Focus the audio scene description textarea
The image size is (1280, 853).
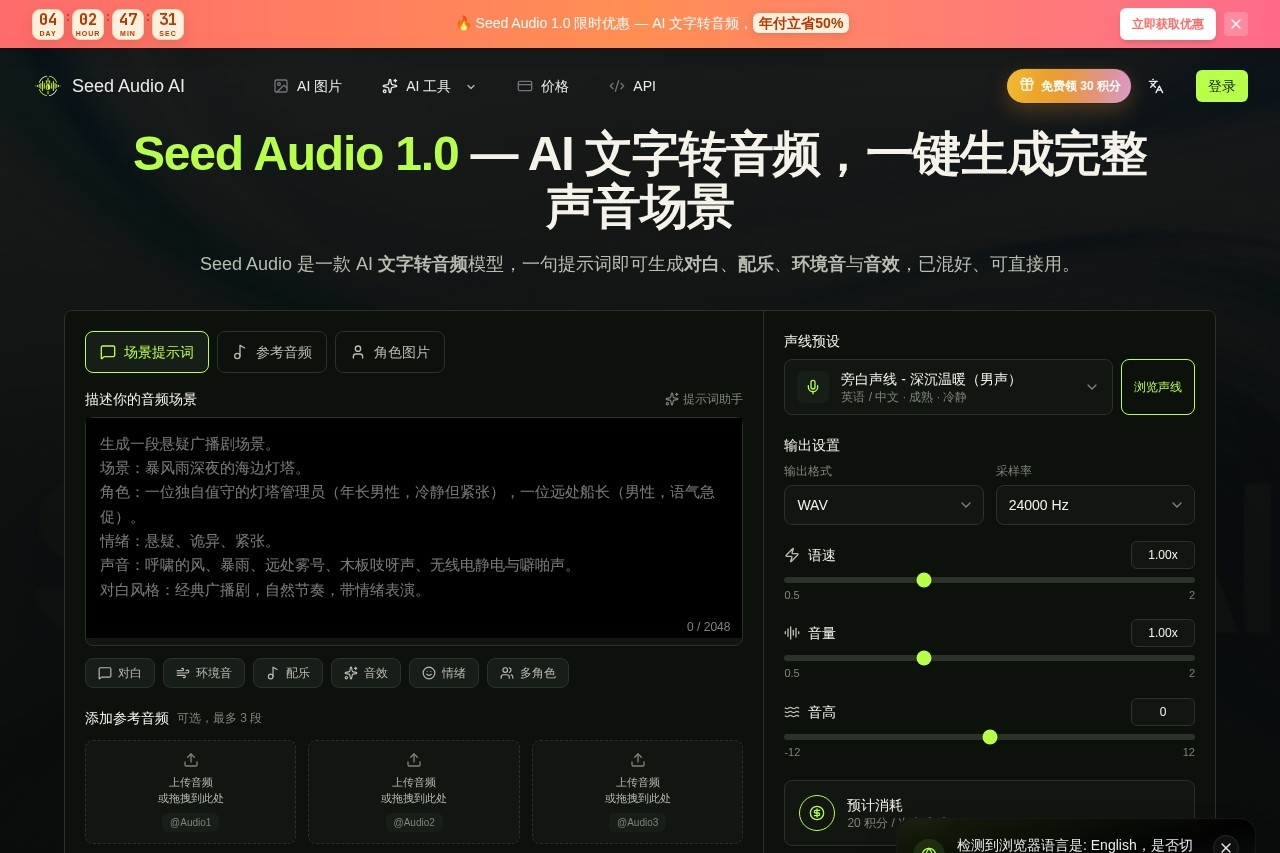coord(414,531)
